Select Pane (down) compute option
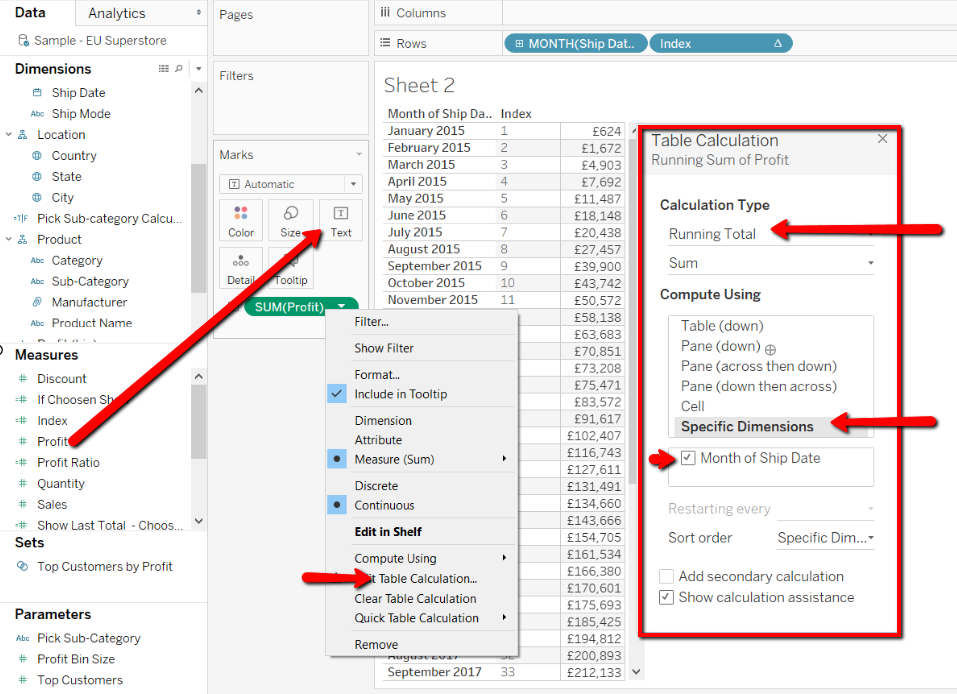The width and height of the screenshot is (957, 694). pos(720,346)
